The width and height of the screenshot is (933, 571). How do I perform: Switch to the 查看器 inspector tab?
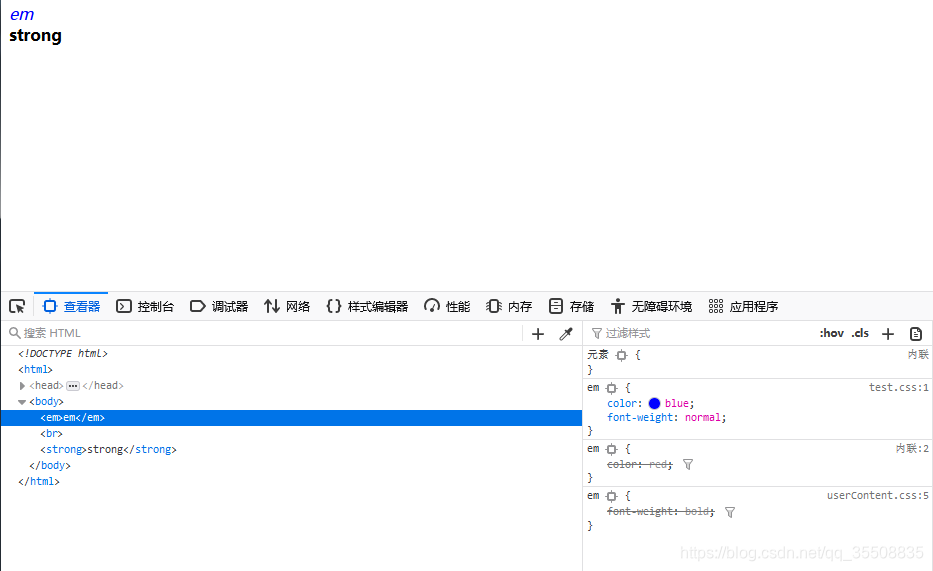[x=71, y=306]
